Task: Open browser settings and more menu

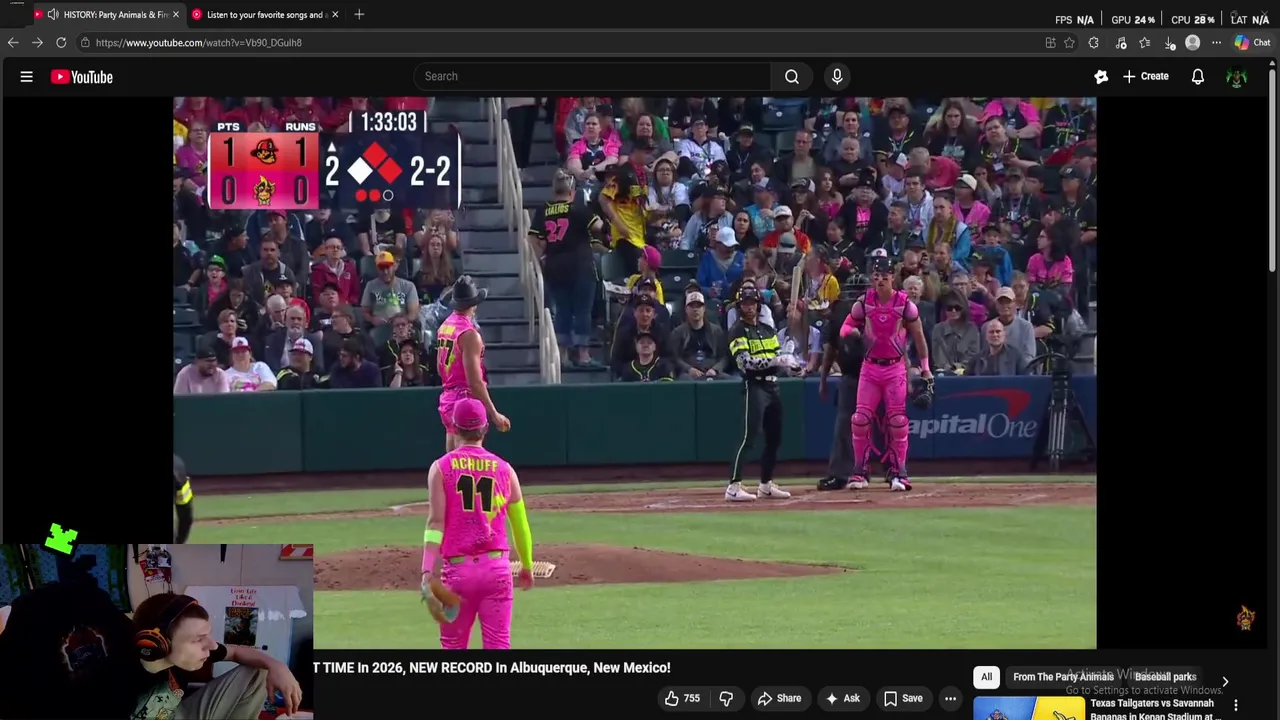Action: pyautogui.click(x=1216, y=43)
